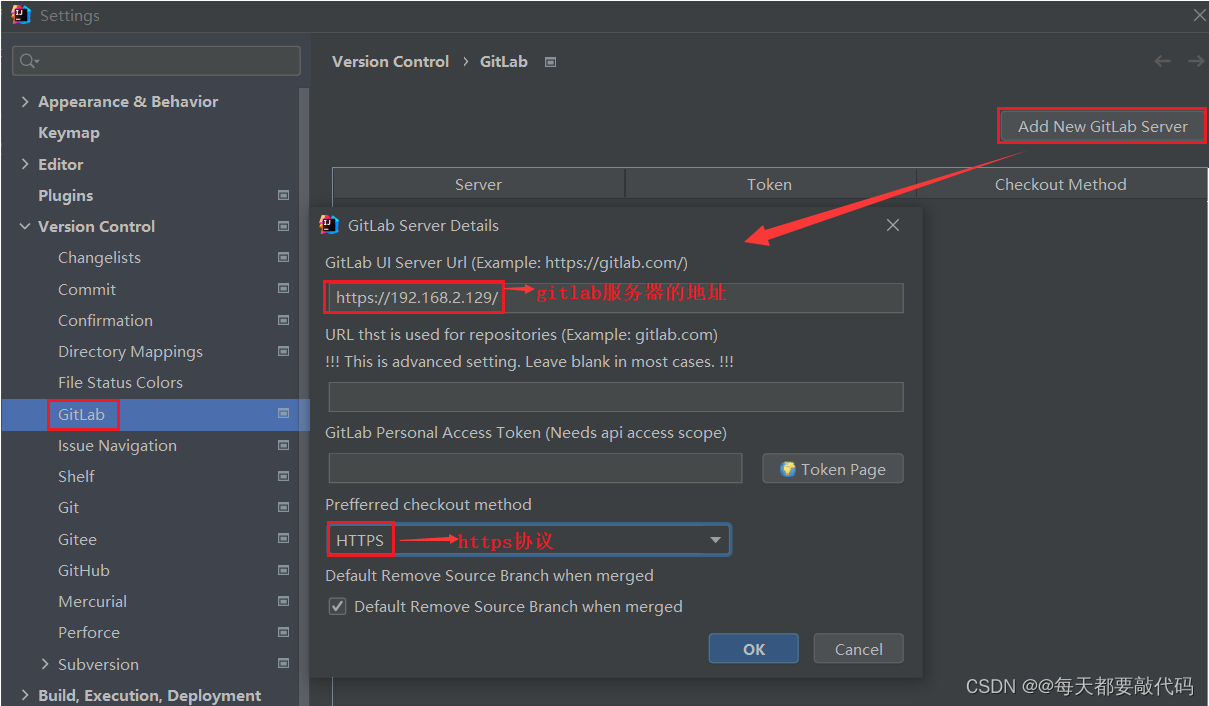Click project-level icon next to Shelf
Image resolution: width=1209 pixels, height=706 pixels.
click(x=283, y=476)
